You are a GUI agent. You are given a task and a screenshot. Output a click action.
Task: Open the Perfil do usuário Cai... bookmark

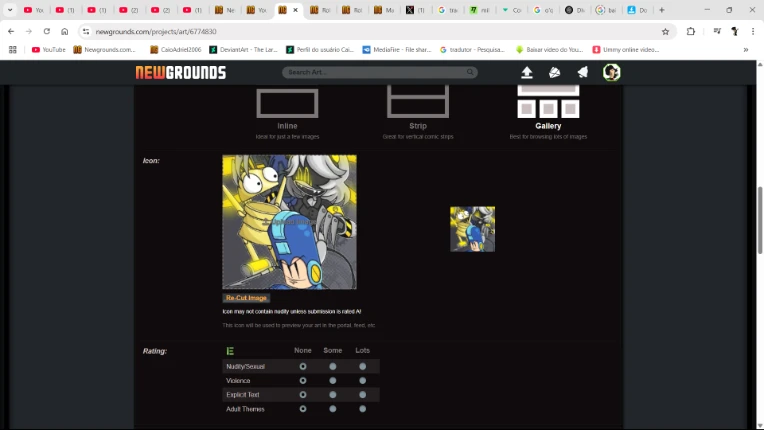[320, 50]
